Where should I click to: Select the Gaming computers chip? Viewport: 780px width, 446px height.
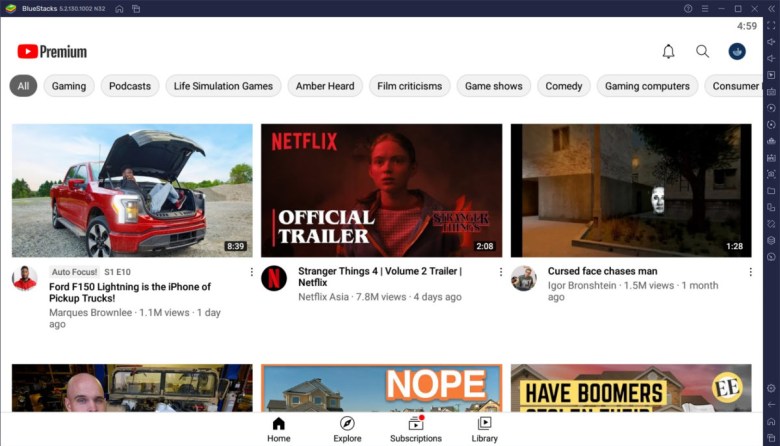coord(647,86)
